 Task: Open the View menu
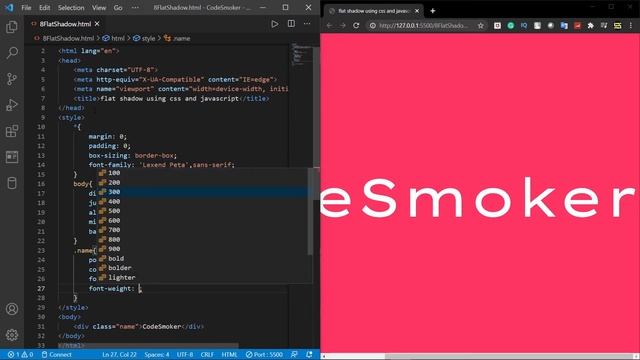[x=99, y=8]
